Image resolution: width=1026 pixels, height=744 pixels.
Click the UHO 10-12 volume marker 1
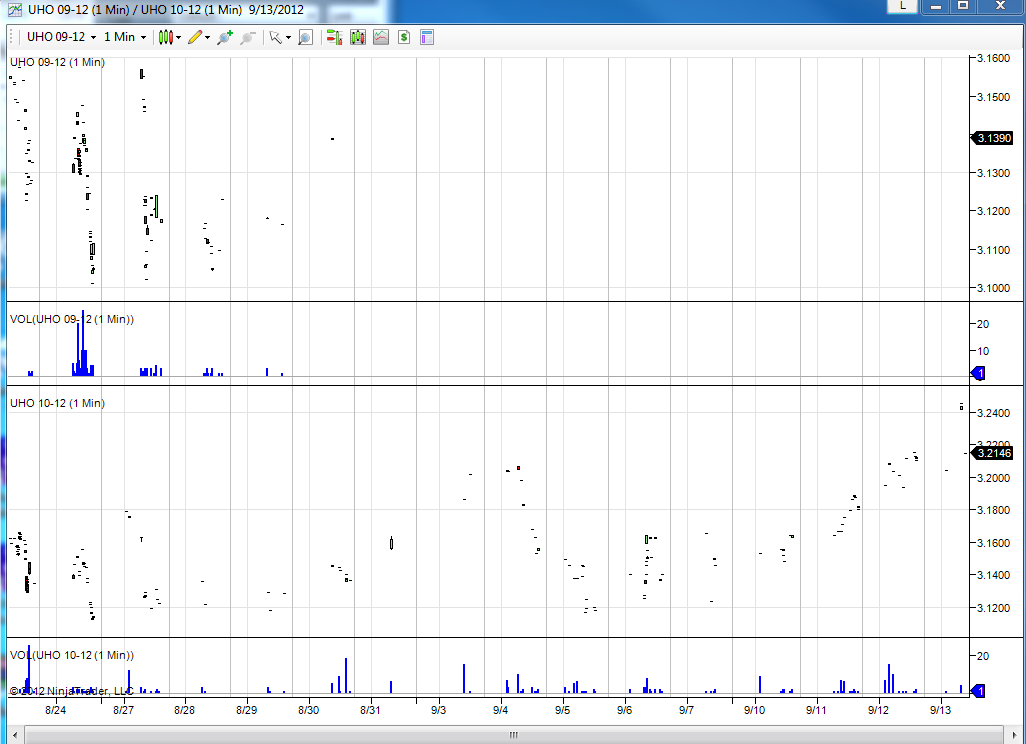[x=978, y=690]
